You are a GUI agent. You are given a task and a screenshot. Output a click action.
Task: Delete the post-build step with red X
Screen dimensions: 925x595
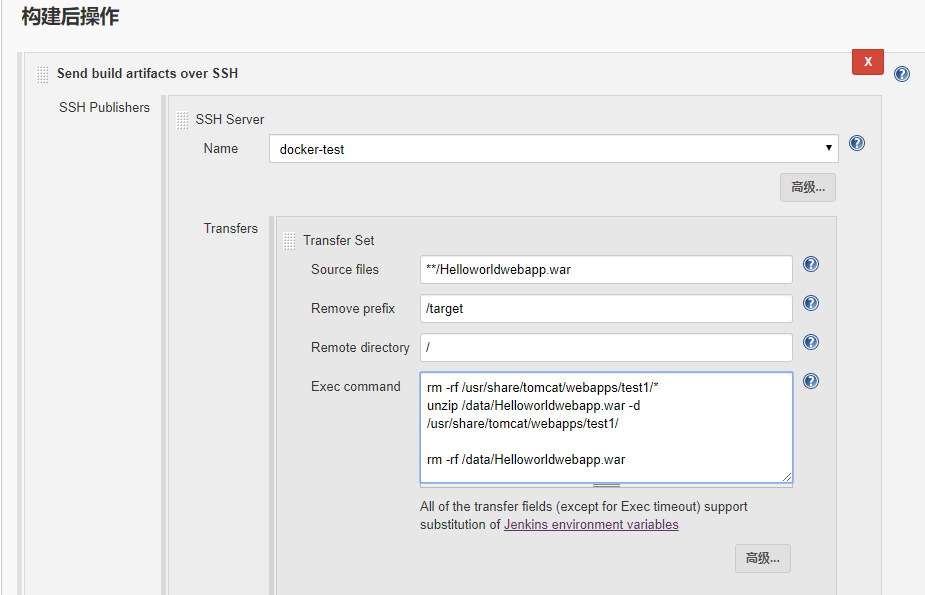tap(867, 62)
